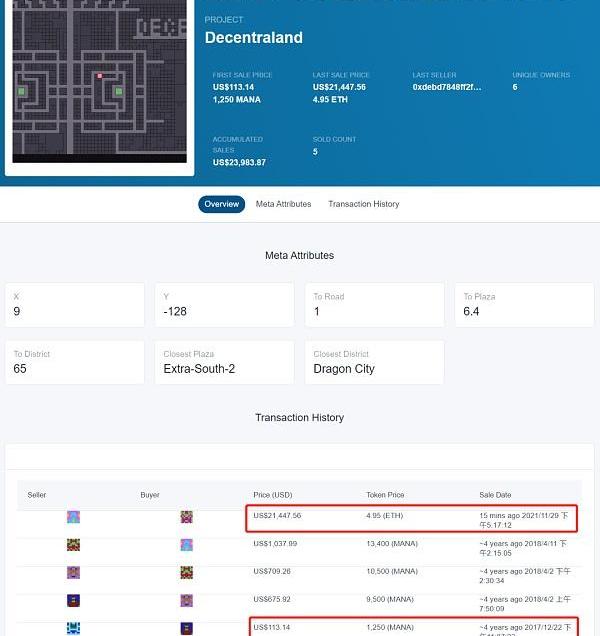
Task: Click the Seller column header
Action: pyautogui.click(x=37, y=495)
